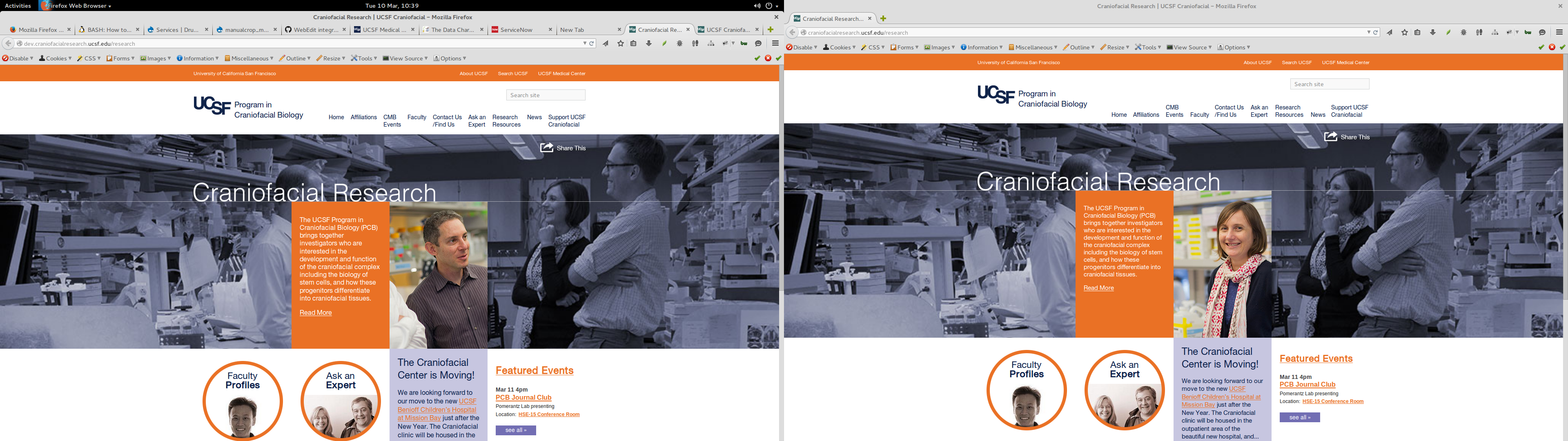The width and height of the screenshot is (1568, 441).
Task: Close the New Tab tab
Action: (619, 29)
